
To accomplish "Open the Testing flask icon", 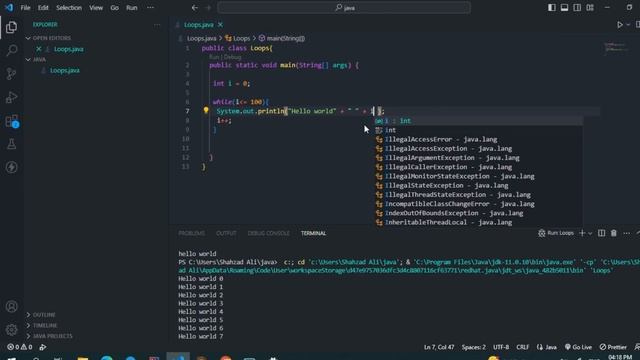I will pos(11,144).
